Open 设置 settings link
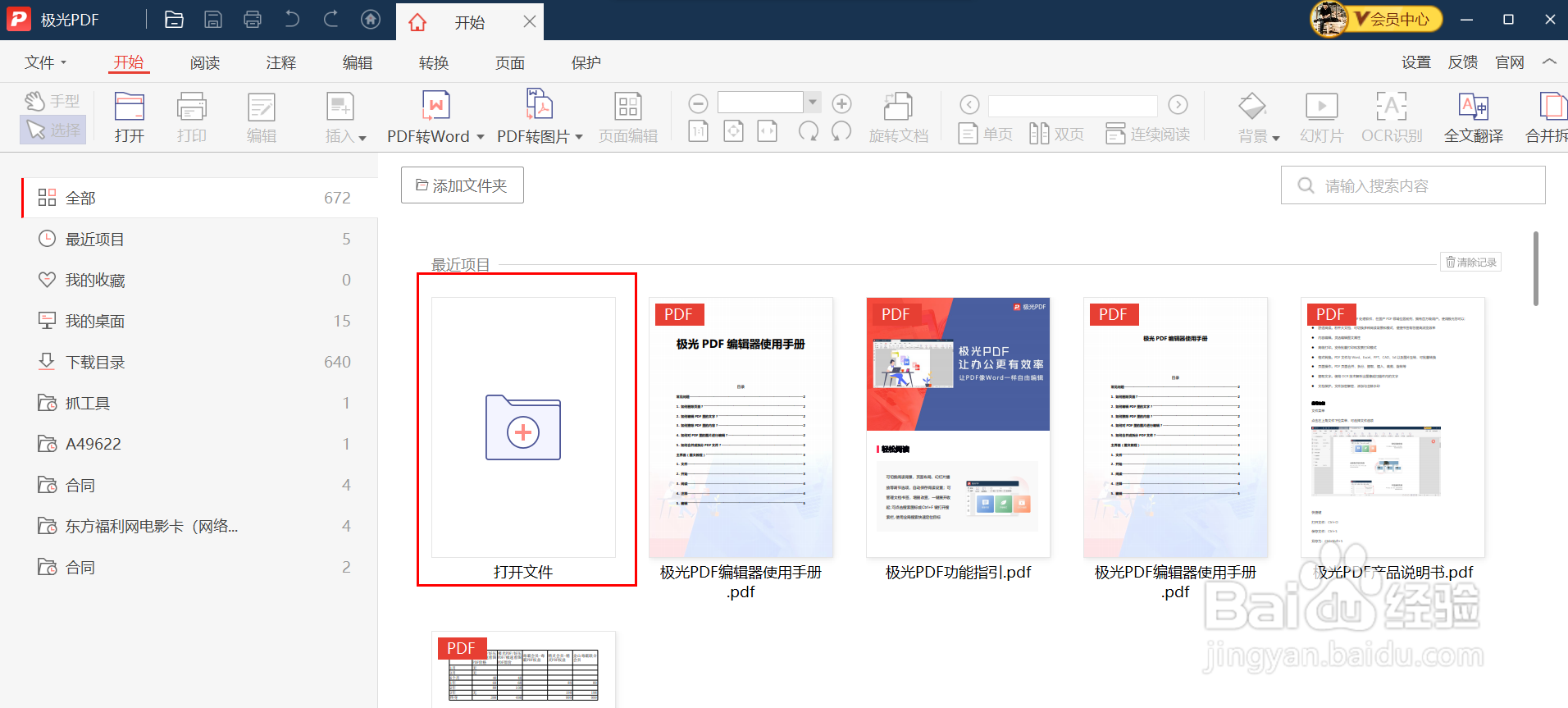 click(x=1416, y=62)
